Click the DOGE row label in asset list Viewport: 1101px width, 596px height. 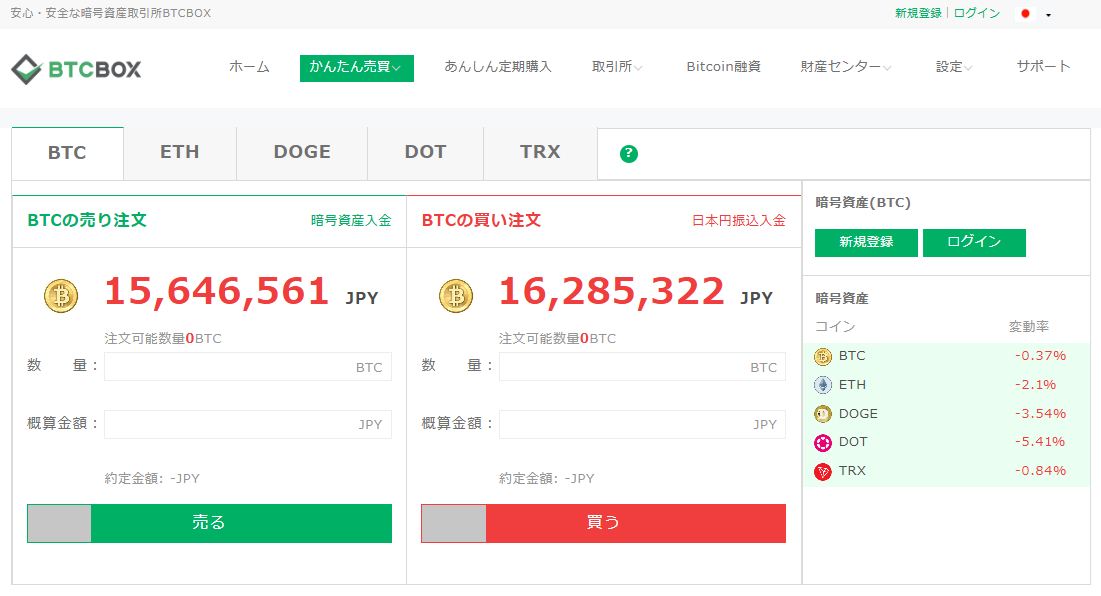858,413
